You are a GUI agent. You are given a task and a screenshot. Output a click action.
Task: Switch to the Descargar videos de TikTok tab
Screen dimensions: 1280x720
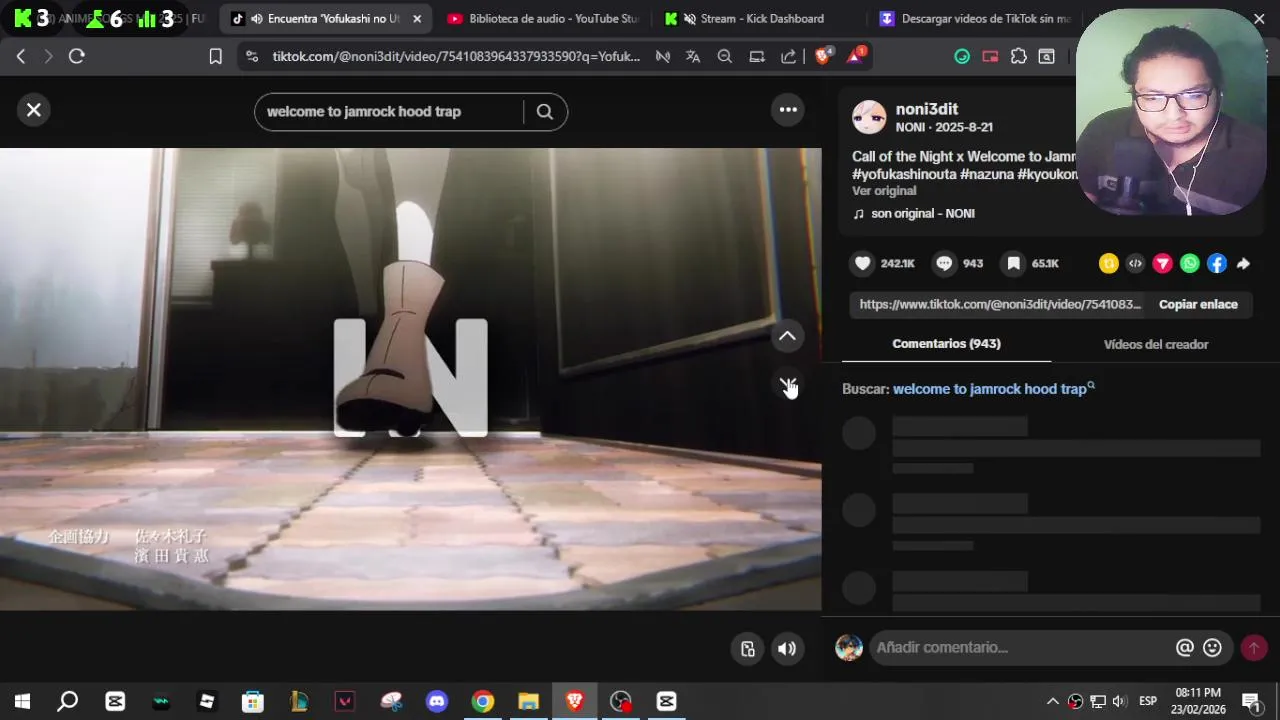(x=975, y=19)
